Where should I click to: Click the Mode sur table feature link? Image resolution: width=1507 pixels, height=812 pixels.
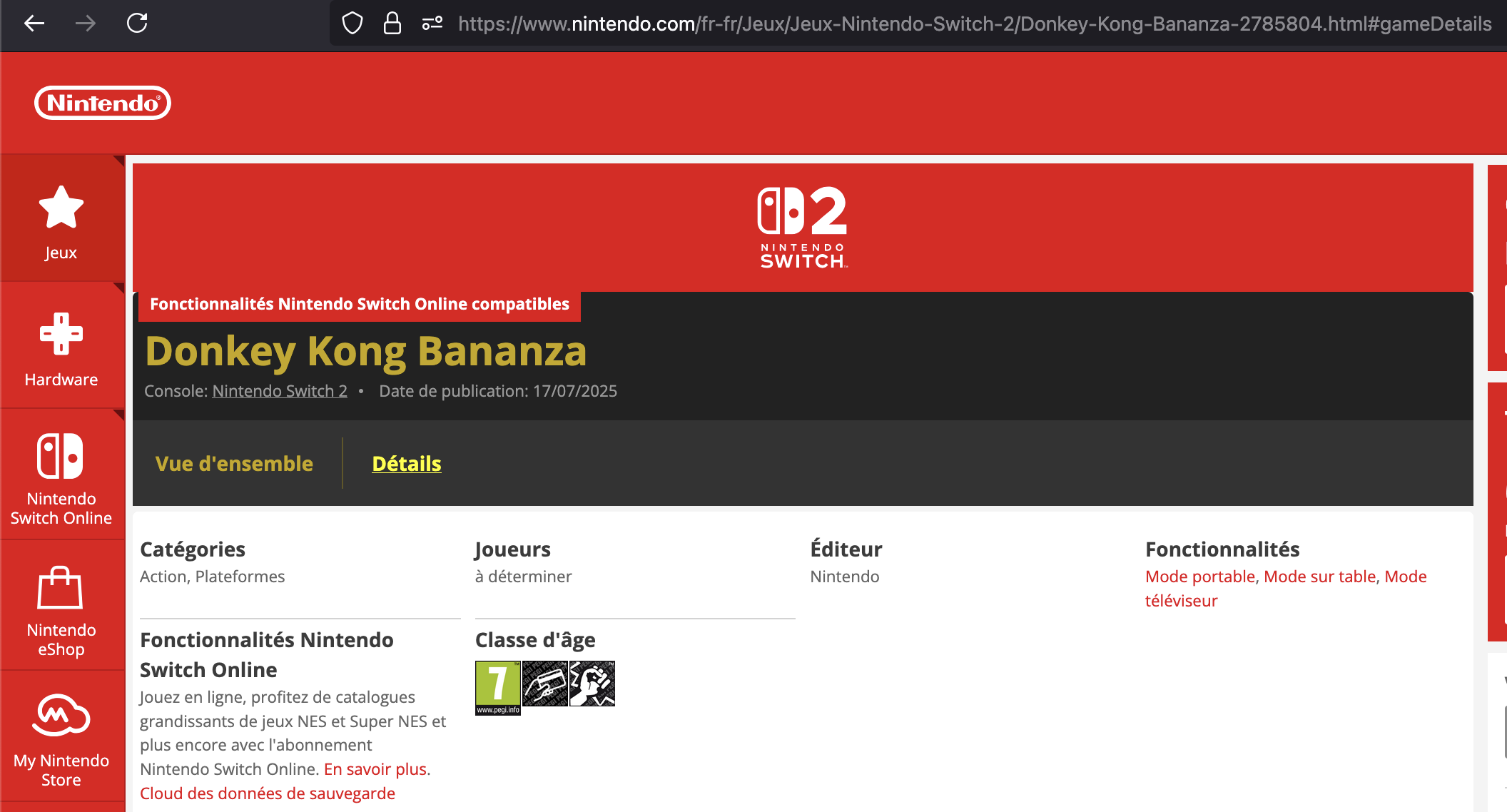pyautogui.click(x=1319, y=577)
